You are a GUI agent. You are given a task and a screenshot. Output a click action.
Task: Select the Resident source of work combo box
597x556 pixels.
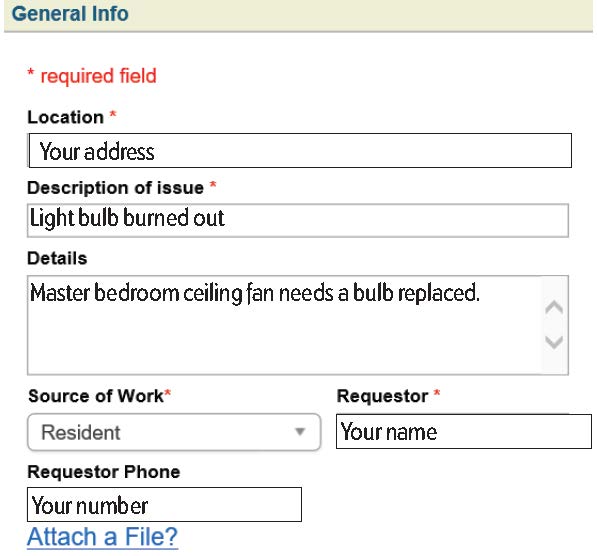[174, 432]
